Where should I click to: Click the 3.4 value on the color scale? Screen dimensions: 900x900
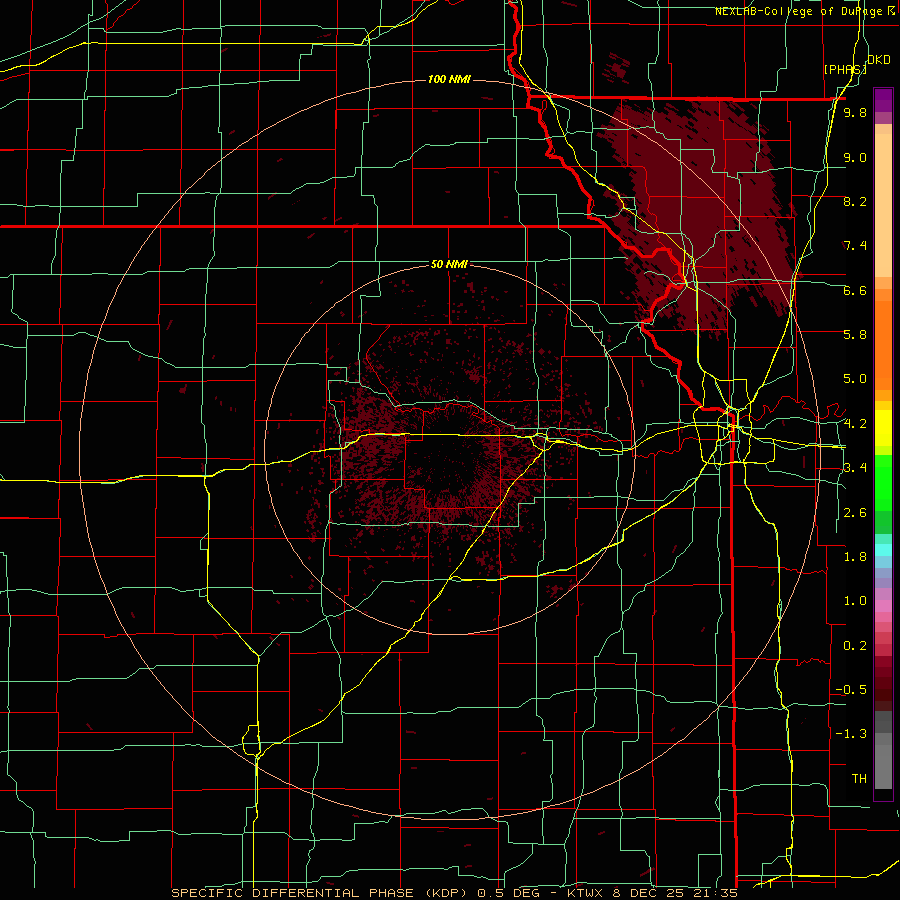pos(855,468)
